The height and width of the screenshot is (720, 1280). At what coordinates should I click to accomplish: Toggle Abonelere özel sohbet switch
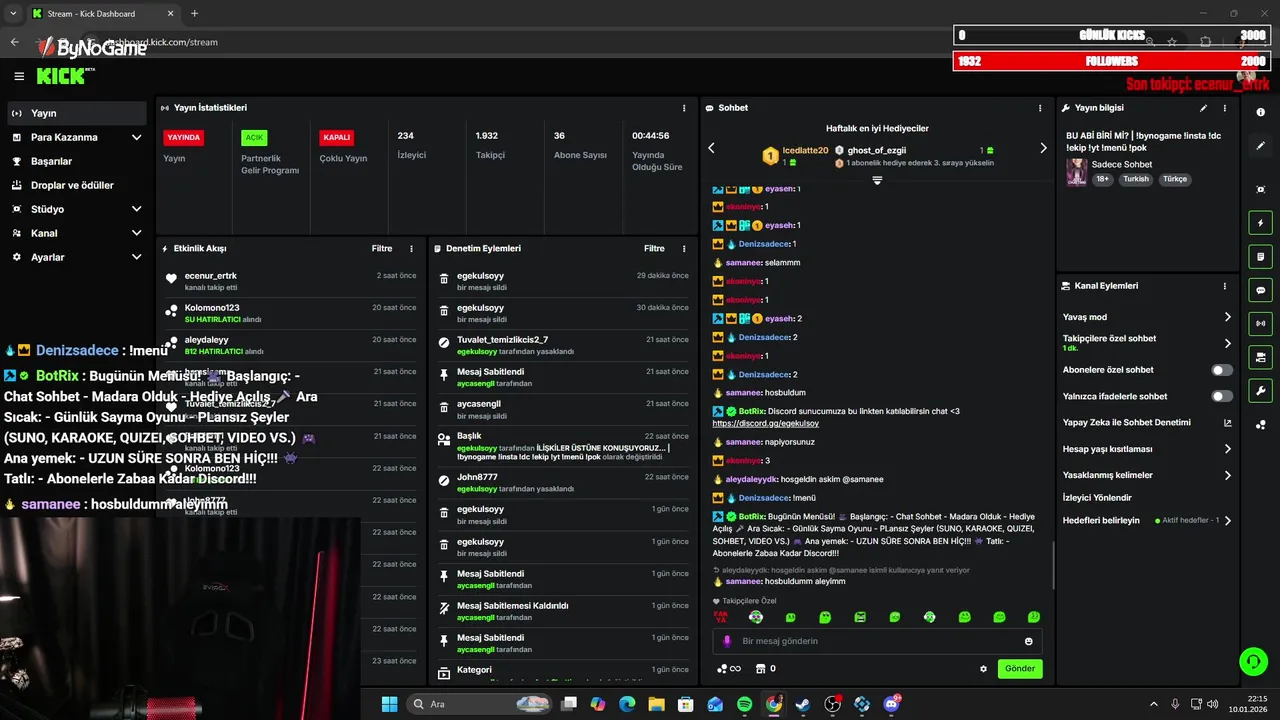coord(1222,370)
